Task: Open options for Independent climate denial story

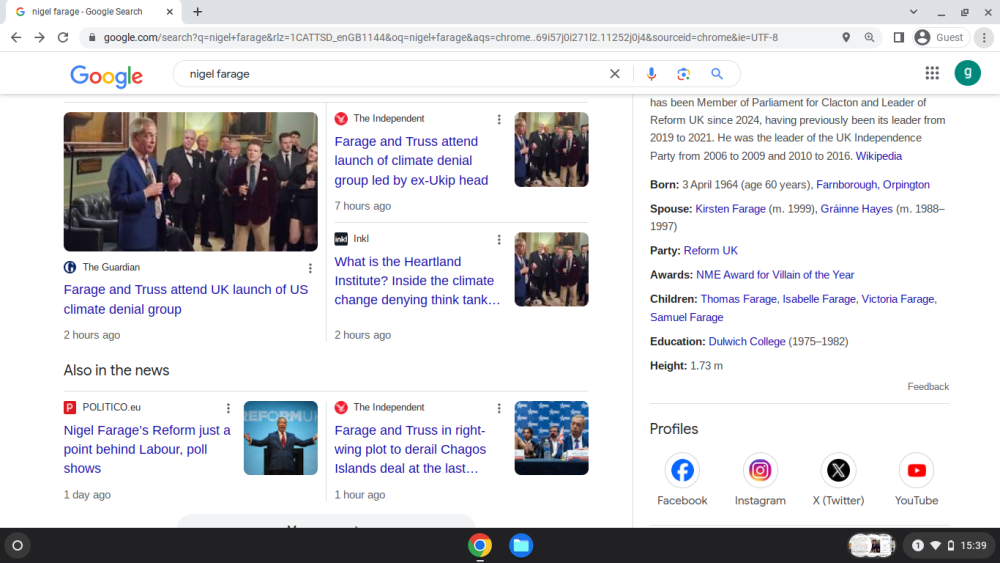Action: click(x=499, y=119)
